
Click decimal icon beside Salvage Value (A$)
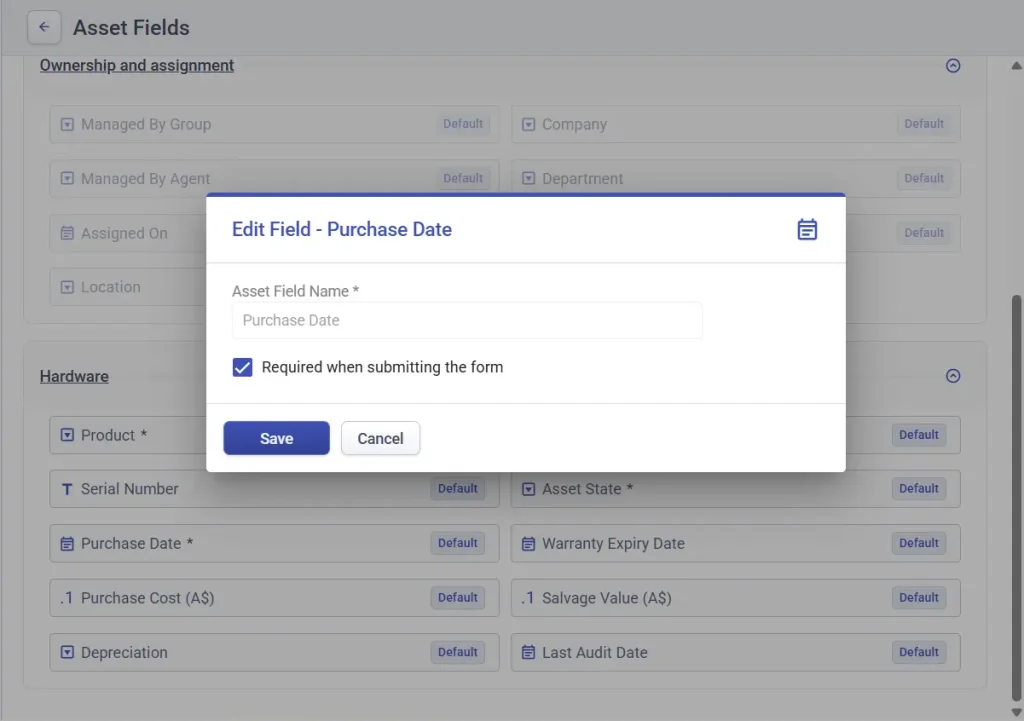point(527,598)
